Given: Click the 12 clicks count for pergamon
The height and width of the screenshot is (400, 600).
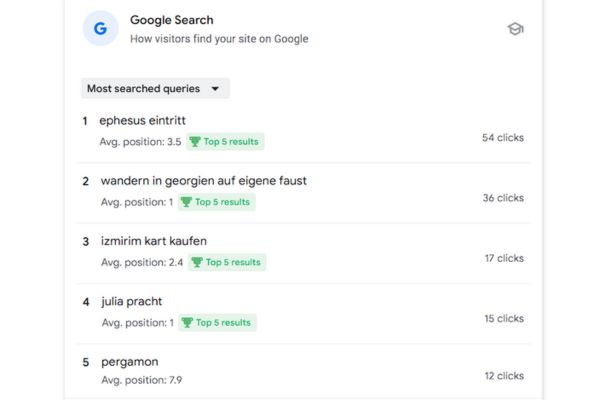Looking at the screenshot, I should pyautogui.click(x=504, y=376).
